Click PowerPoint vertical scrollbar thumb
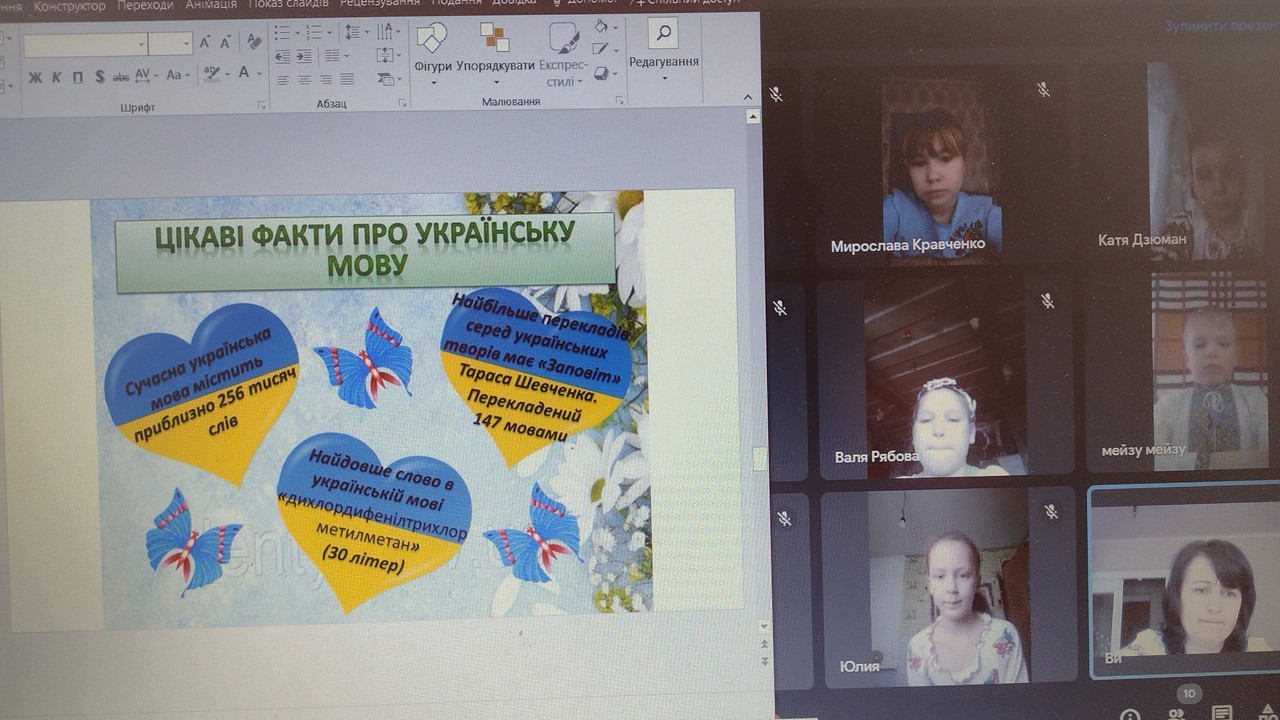Viewport: 1280px width, 720px height. (x=760, y=459)
